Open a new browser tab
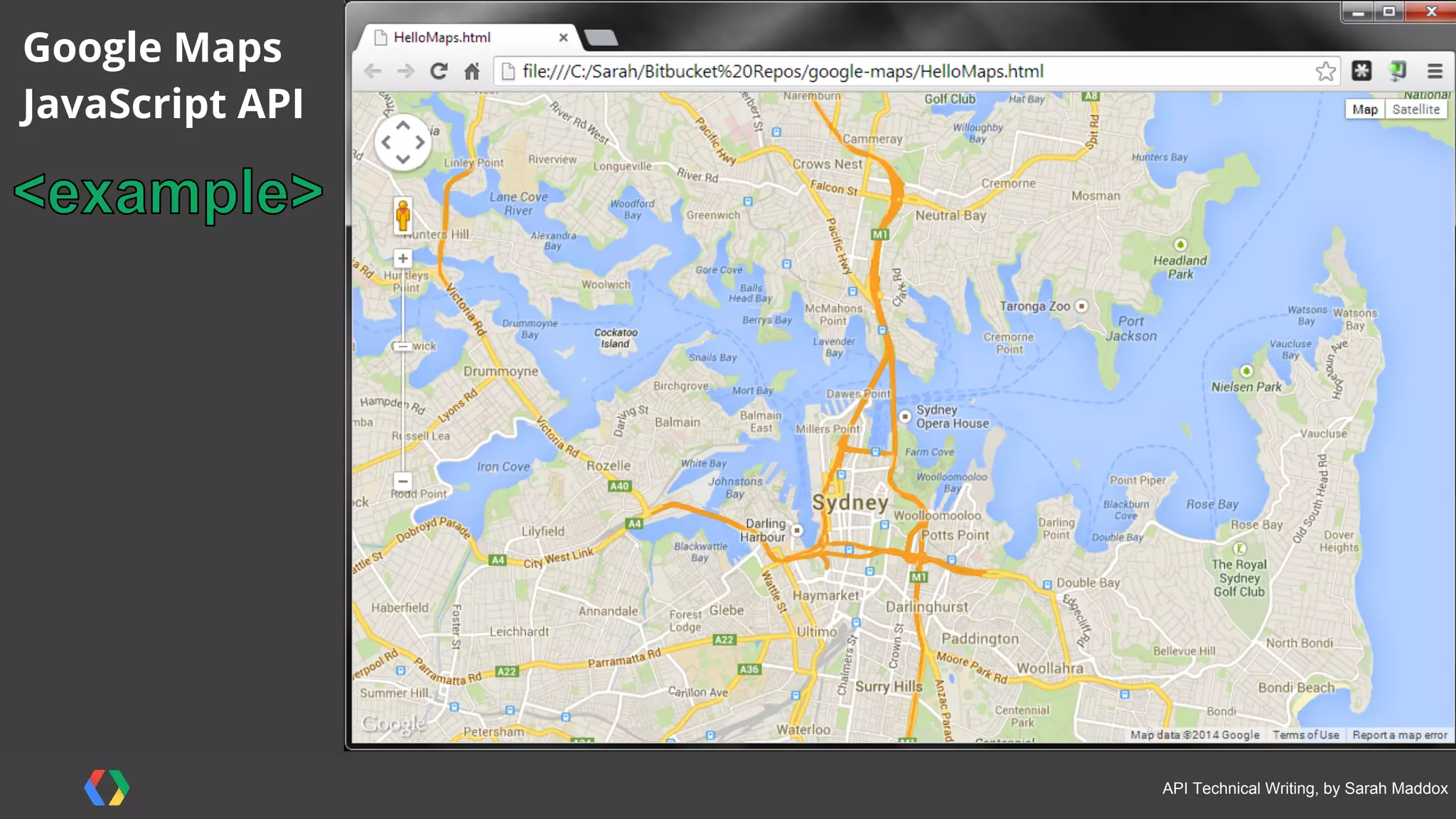Image resolution: width=1456 pixels, height=819 pixels. click(x=601, y=38)
